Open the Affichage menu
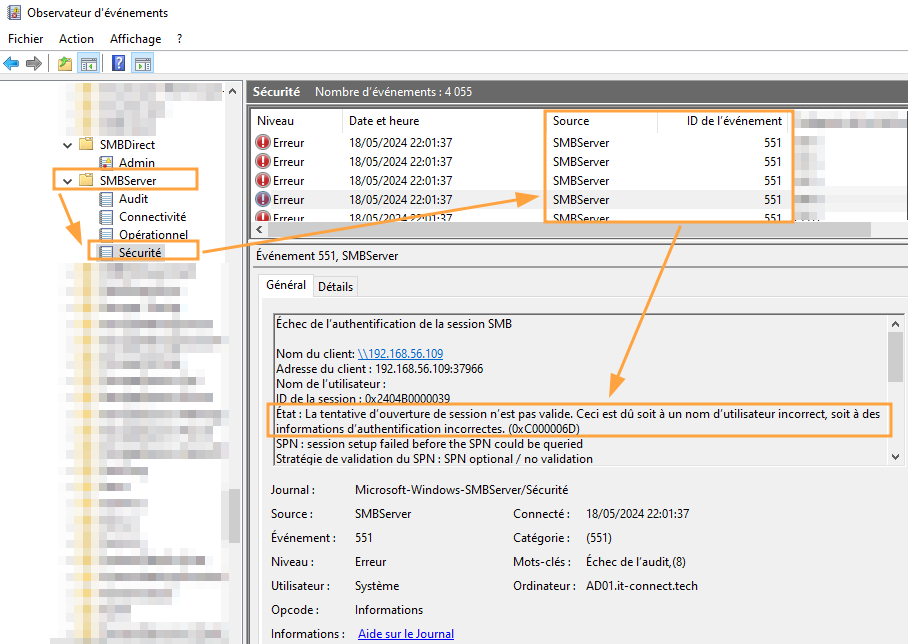The image size is (908, 644). pos(135,39)
